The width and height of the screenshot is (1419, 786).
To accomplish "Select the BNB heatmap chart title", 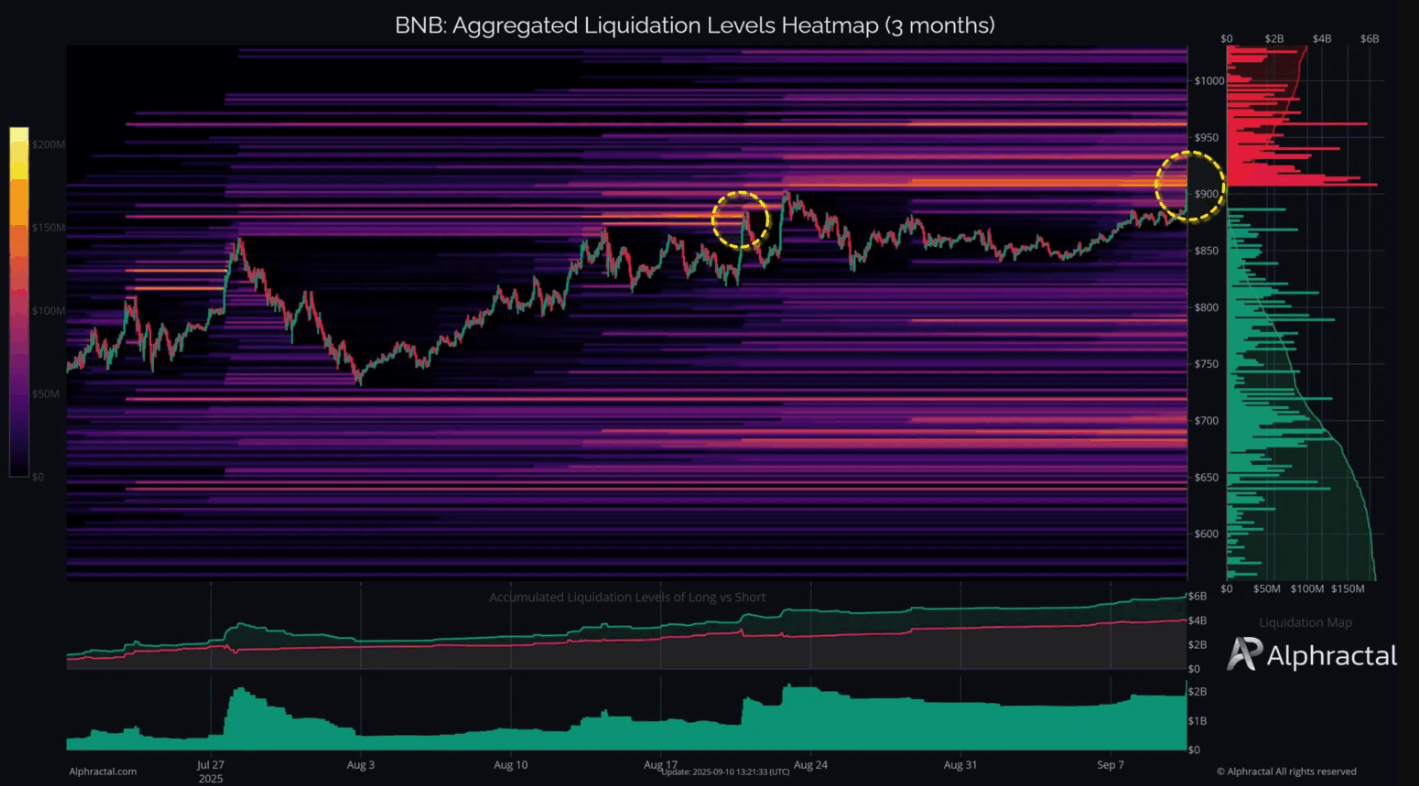I will (x=694, y=26).
